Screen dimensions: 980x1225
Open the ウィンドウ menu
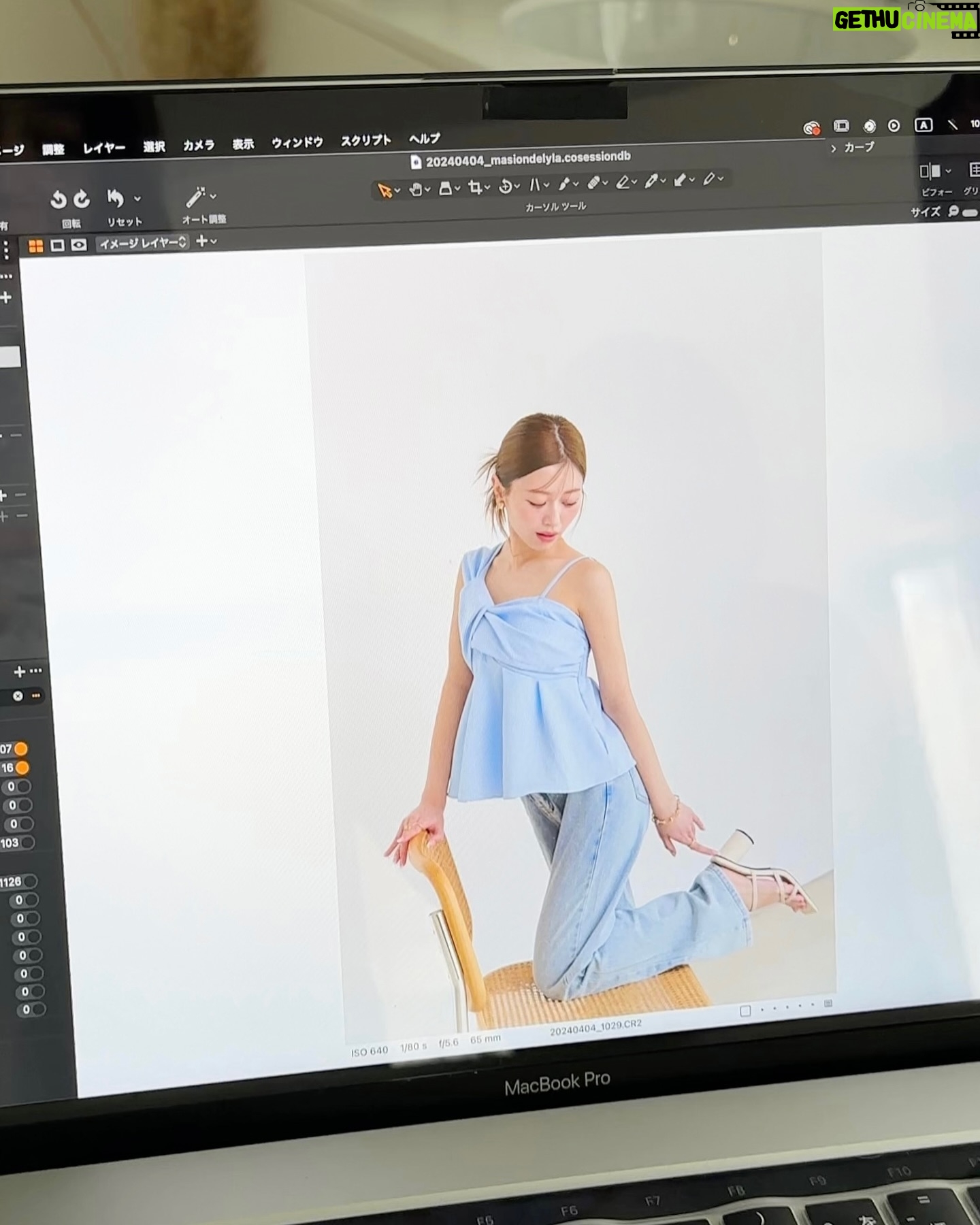[297, 142]
